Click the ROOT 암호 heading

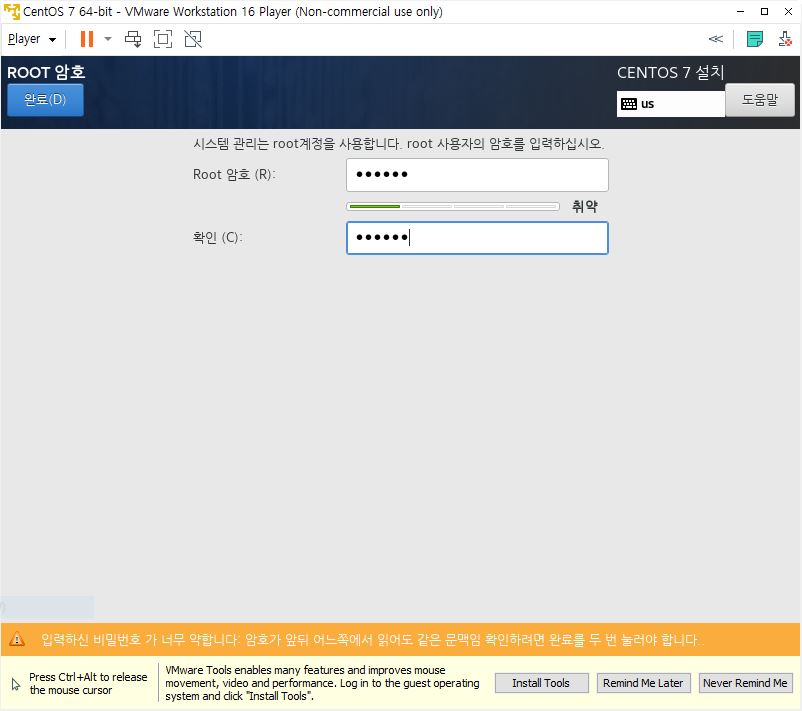46,72
